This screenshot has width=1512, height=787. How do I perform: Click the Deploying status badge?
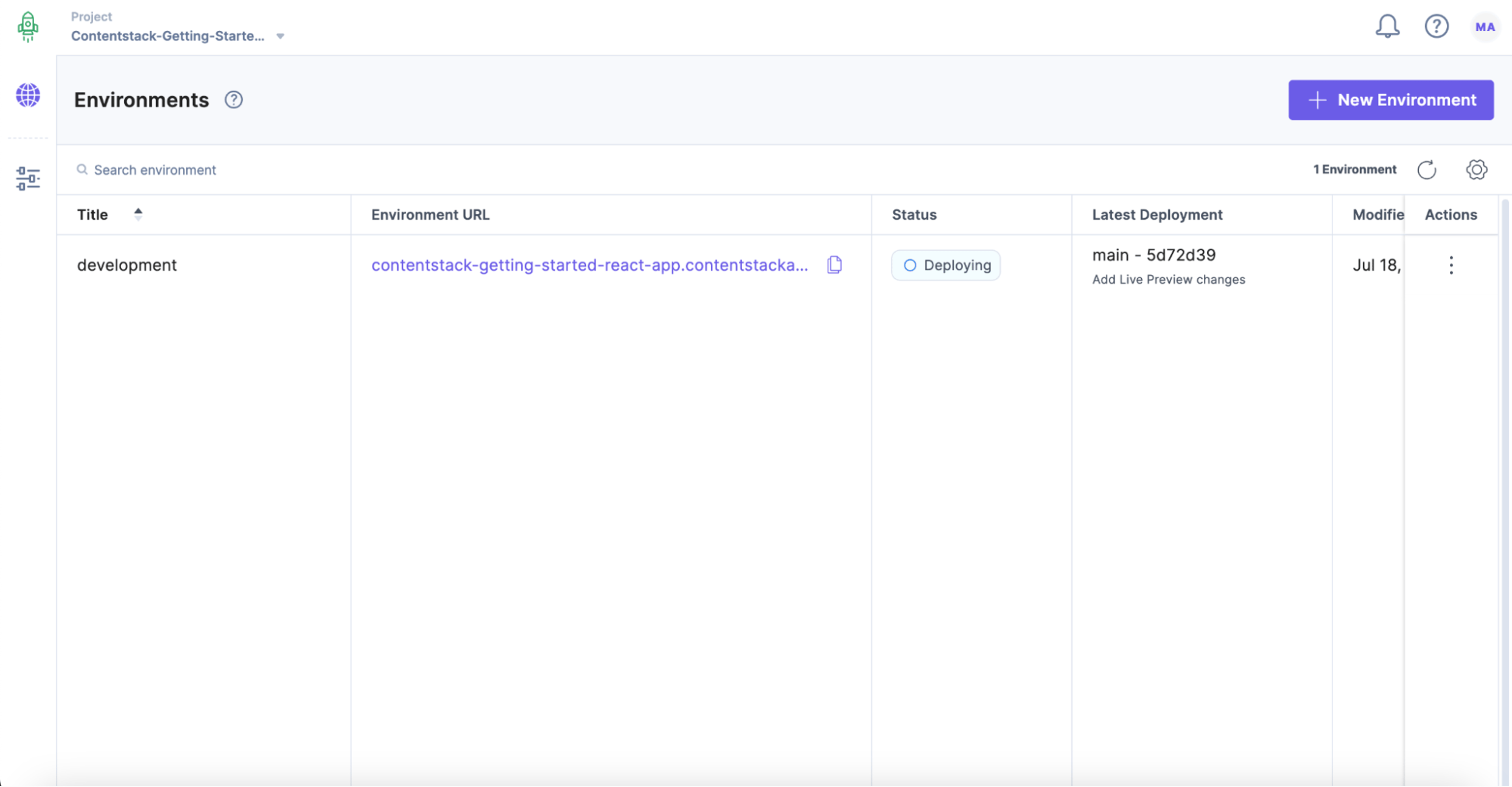pos(945,265)
